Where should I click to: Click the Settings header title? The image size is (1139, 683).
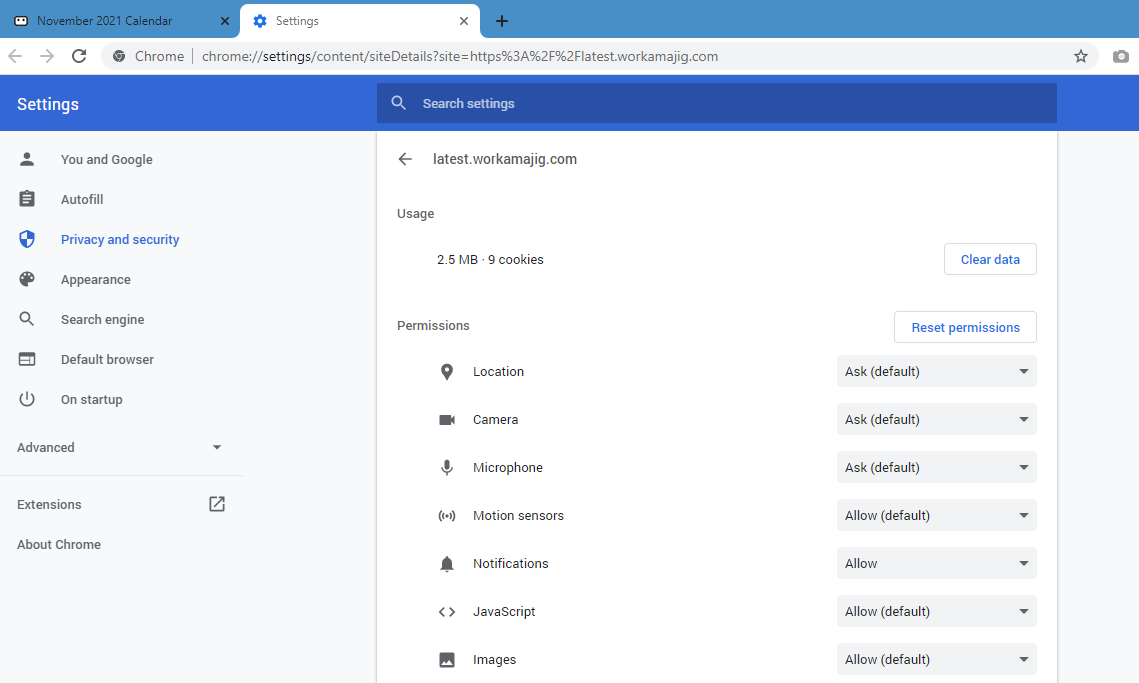[x=48, y=104]
